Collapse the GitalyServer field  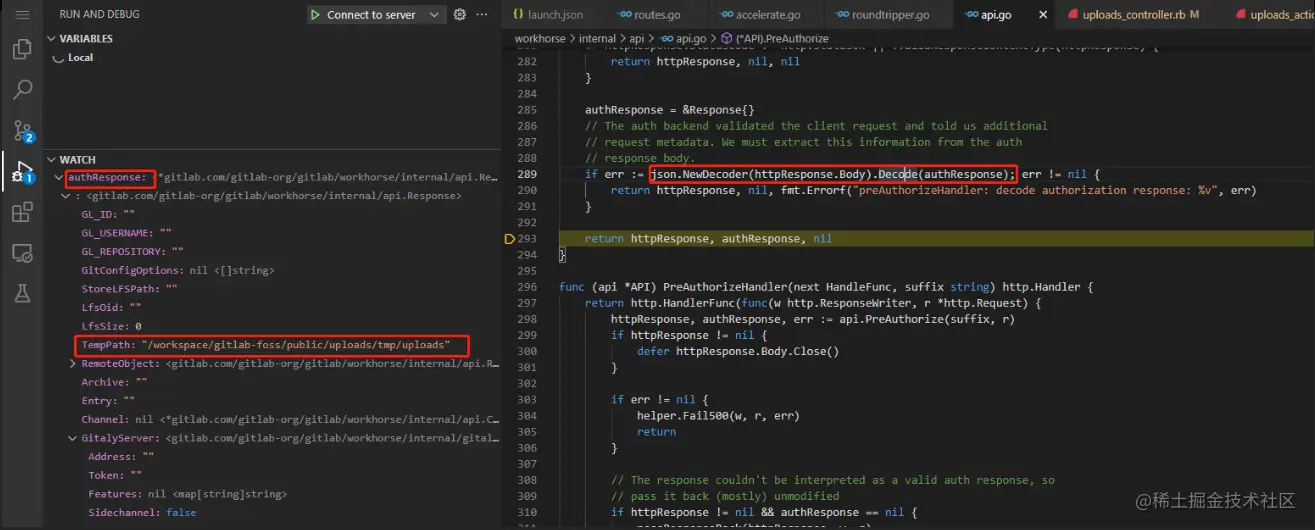[x=73, y=438]
